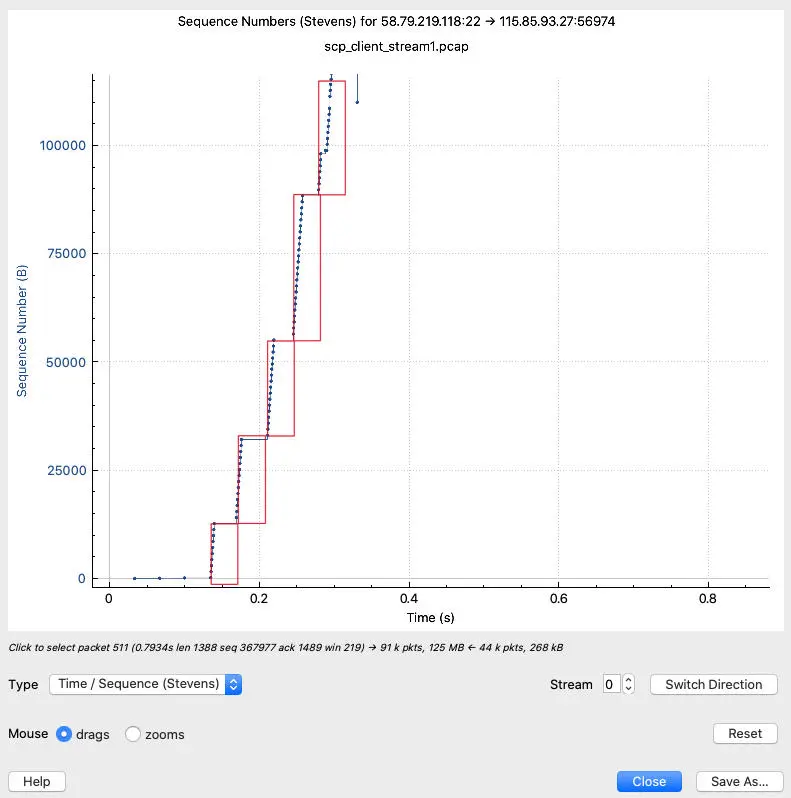Click the 100000 y-axis tick label
This screenshot has height=798, width=791.
tap(63, 146)
